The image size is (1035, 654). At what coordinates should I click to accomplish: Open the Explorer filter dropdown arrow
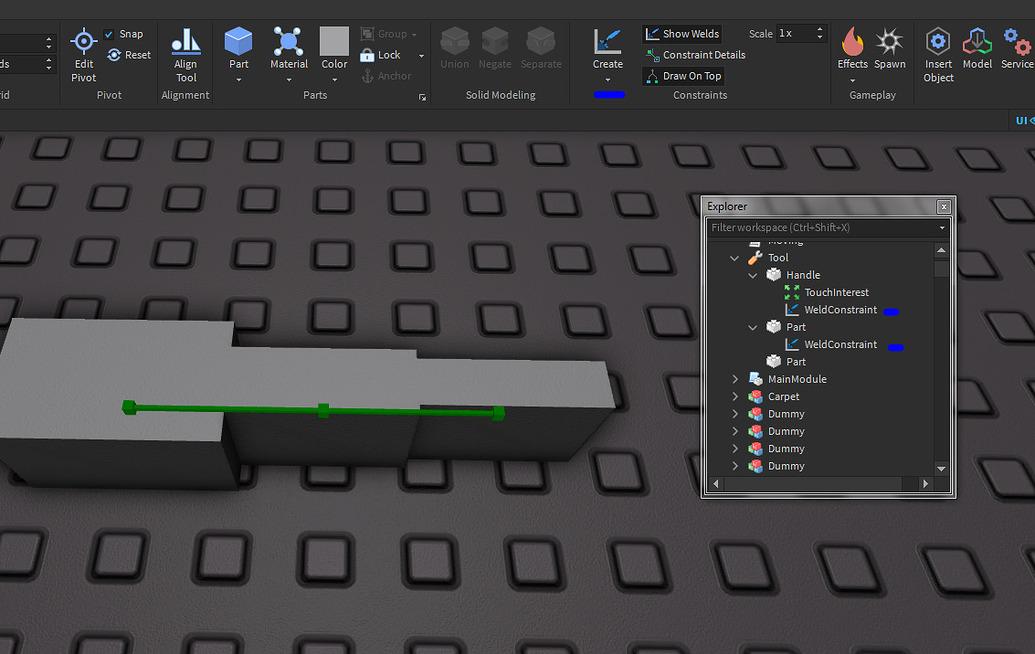[x=942, y=228]
